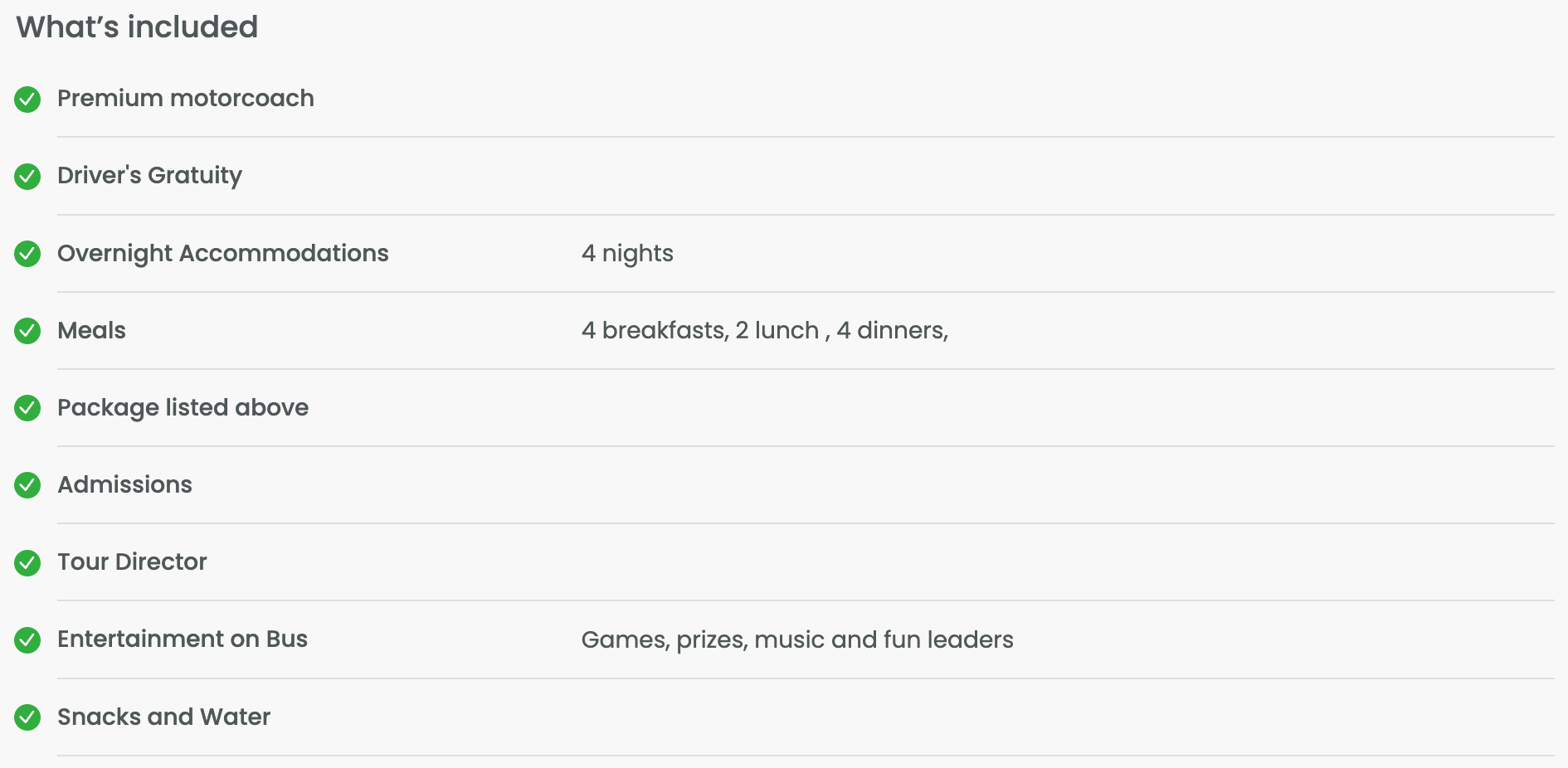Click the green checkmark beside Premium motorcoach

[27, 100]
